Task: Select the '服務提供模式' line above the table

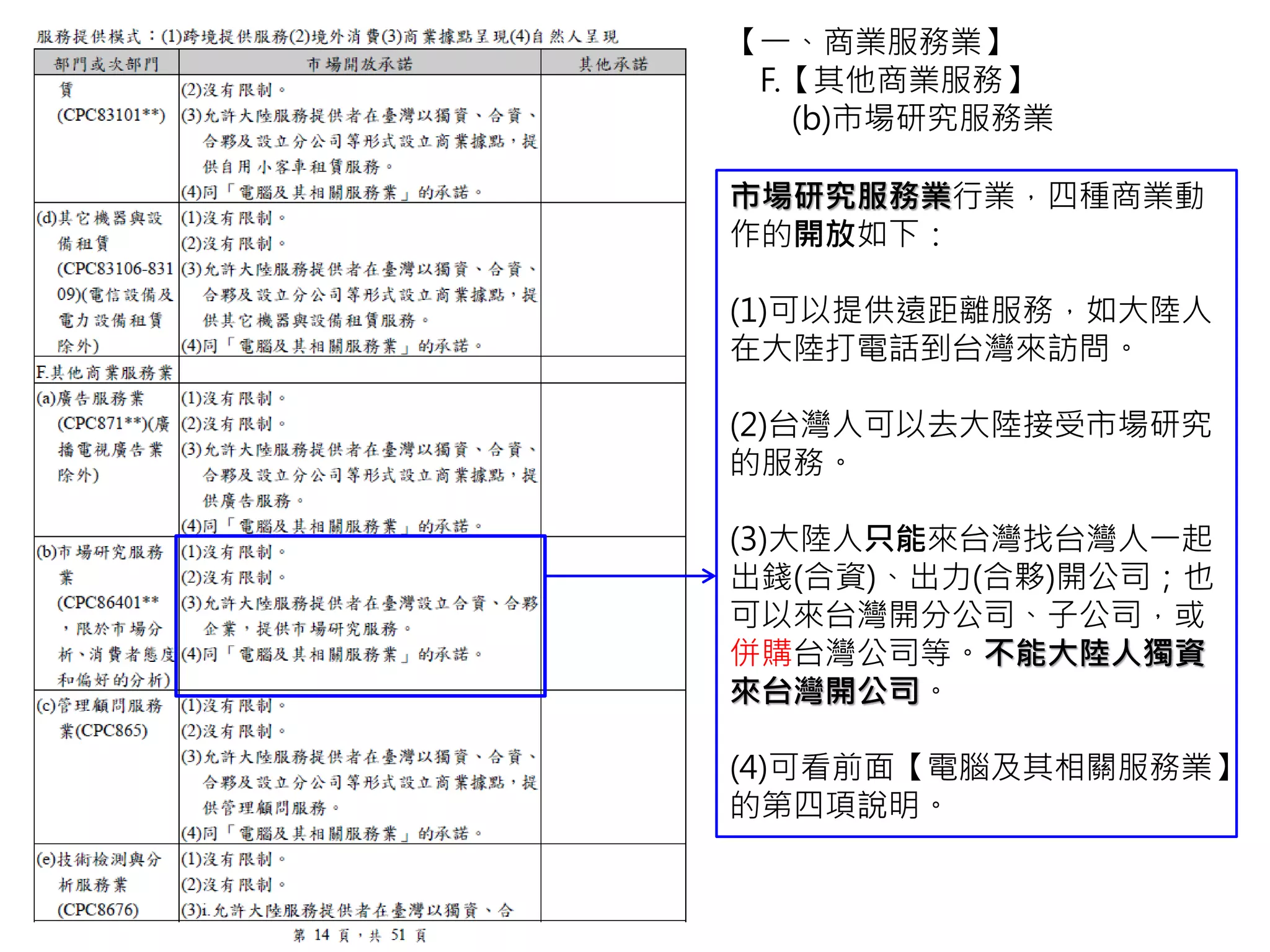Action: tap(327, 37)
